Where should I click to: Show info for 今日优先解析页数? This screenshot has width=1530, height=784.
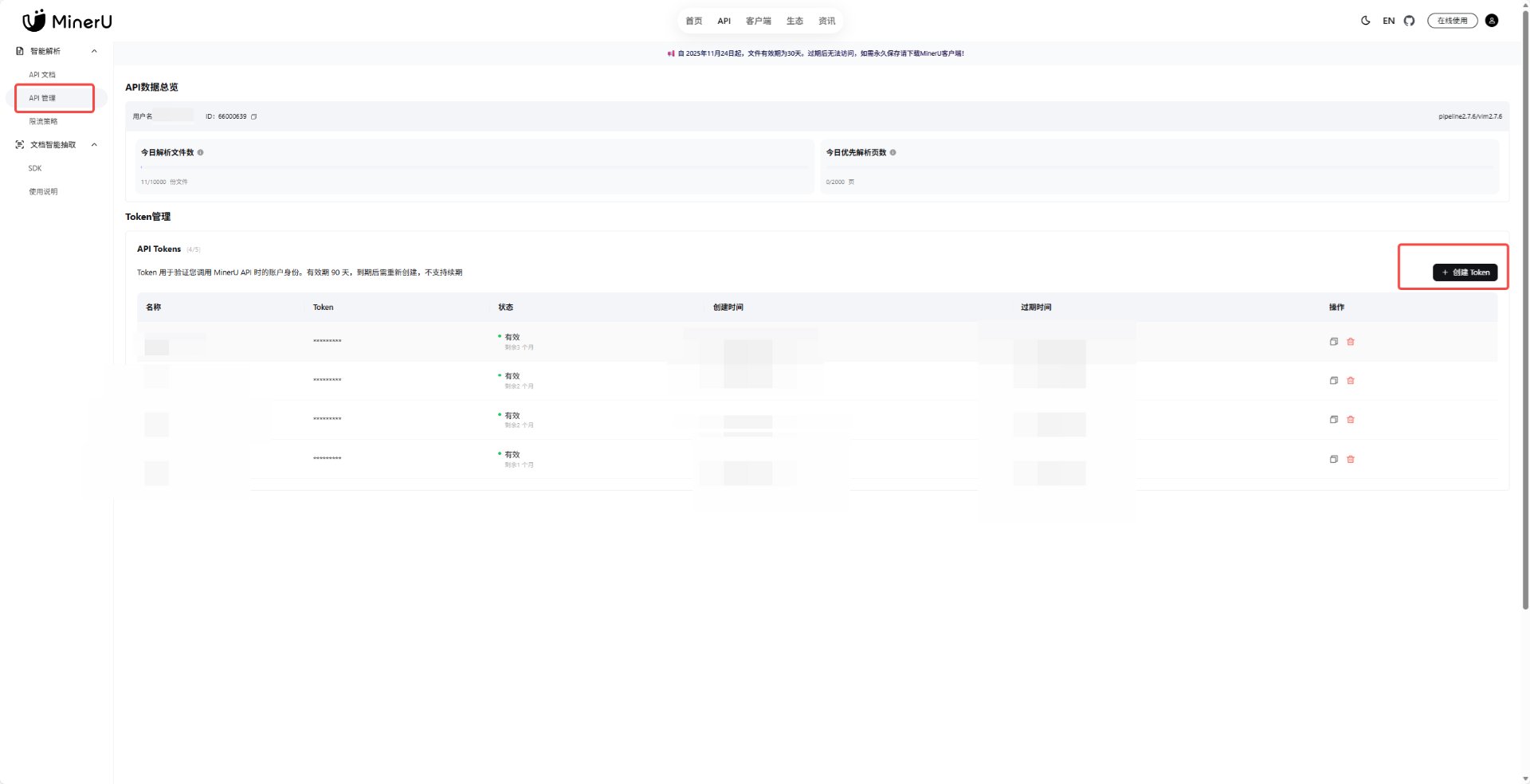pos(892,152)
